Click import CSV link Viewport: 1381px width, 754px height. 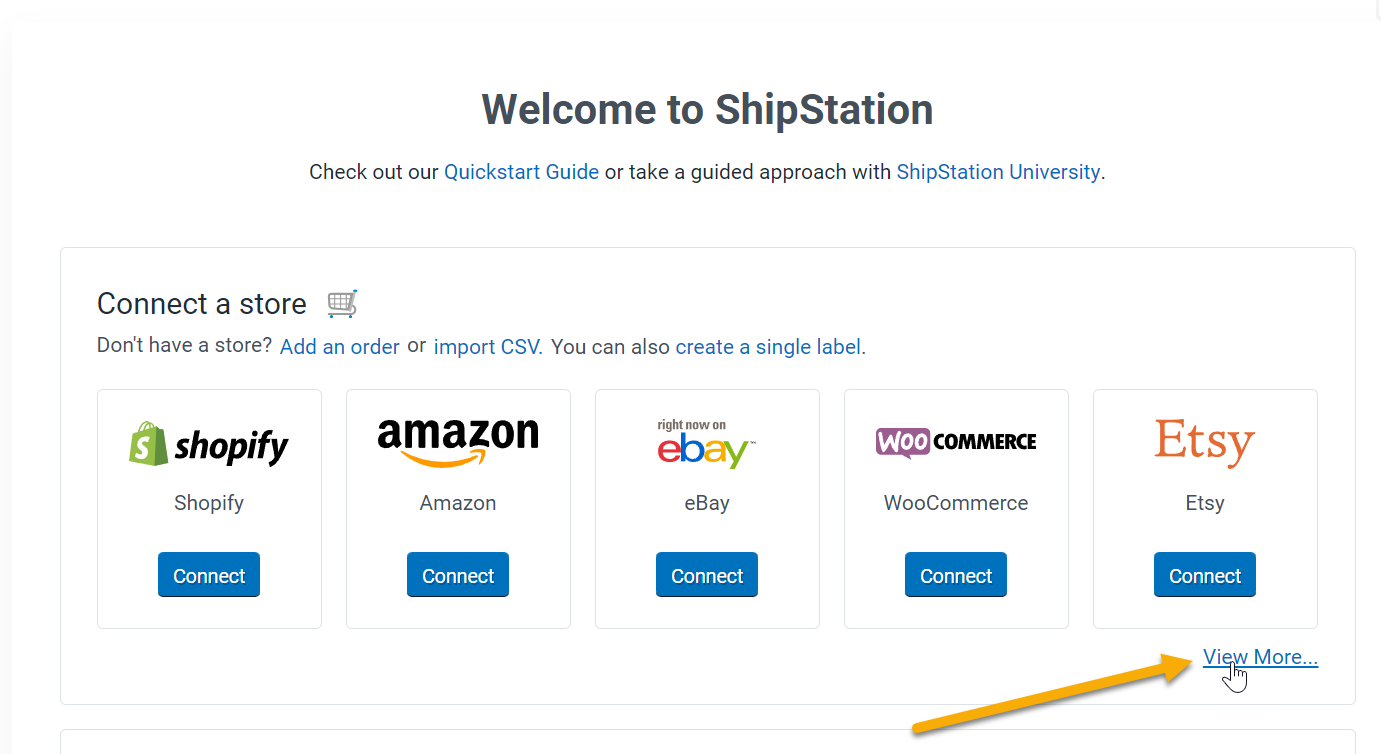486,346
